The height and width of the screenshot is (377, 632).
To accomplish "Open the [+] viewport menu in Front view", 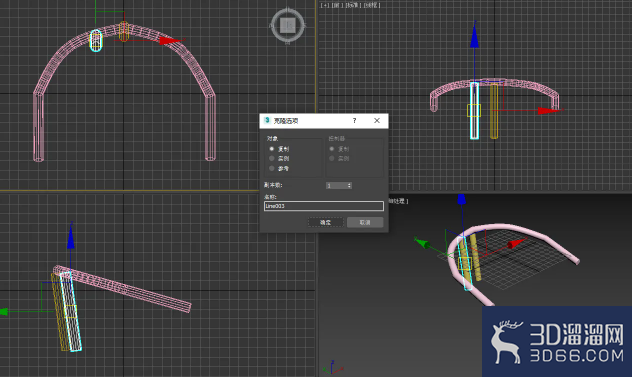I will 325,5.
